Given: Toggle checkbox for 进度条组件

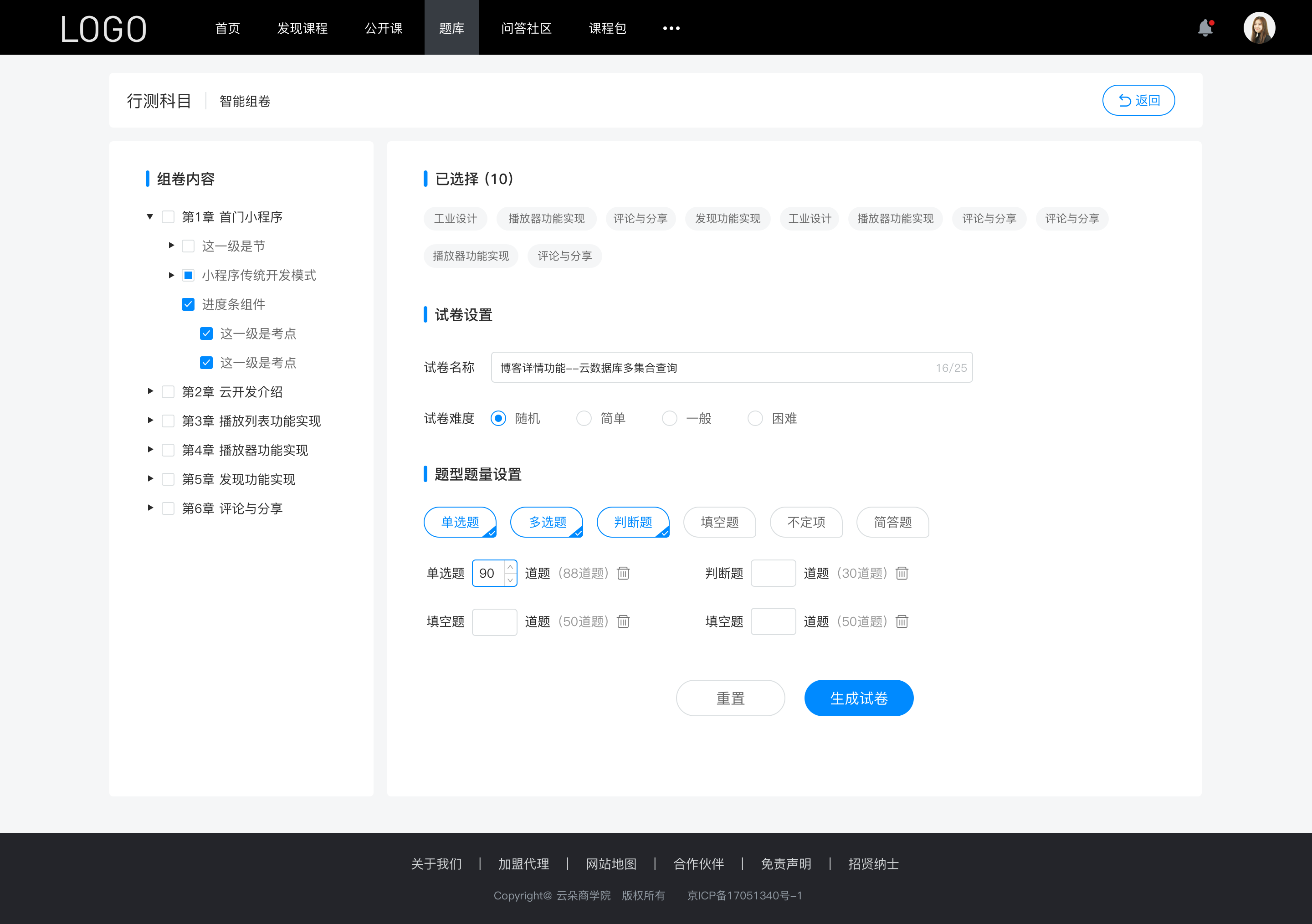Looking at the screenshot, I should [x=187, y=305].
